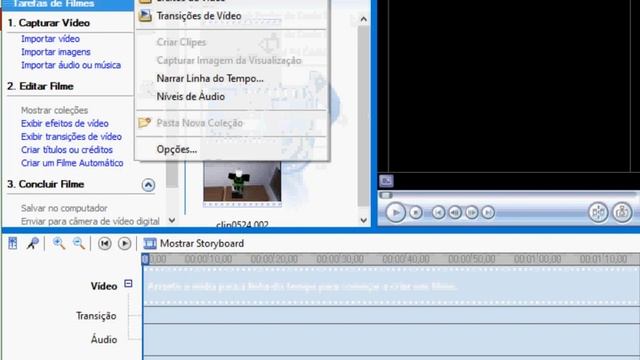Viewport: 640px width, 360px height.
Task: Click the empty video track drop area
Action: click(391, 286)
